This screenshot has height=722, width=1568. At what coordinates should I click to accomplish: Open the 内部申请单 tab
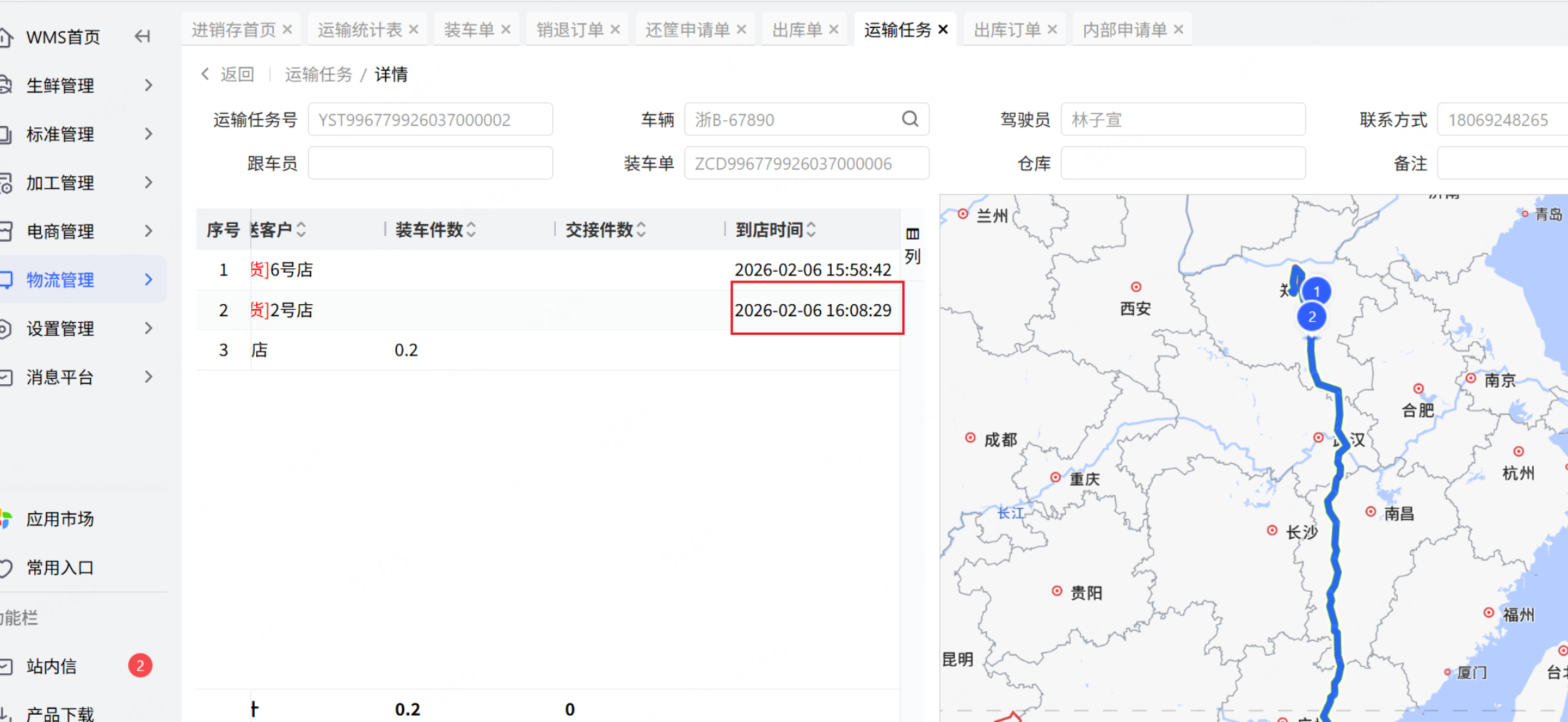(x=1124, y=29)
